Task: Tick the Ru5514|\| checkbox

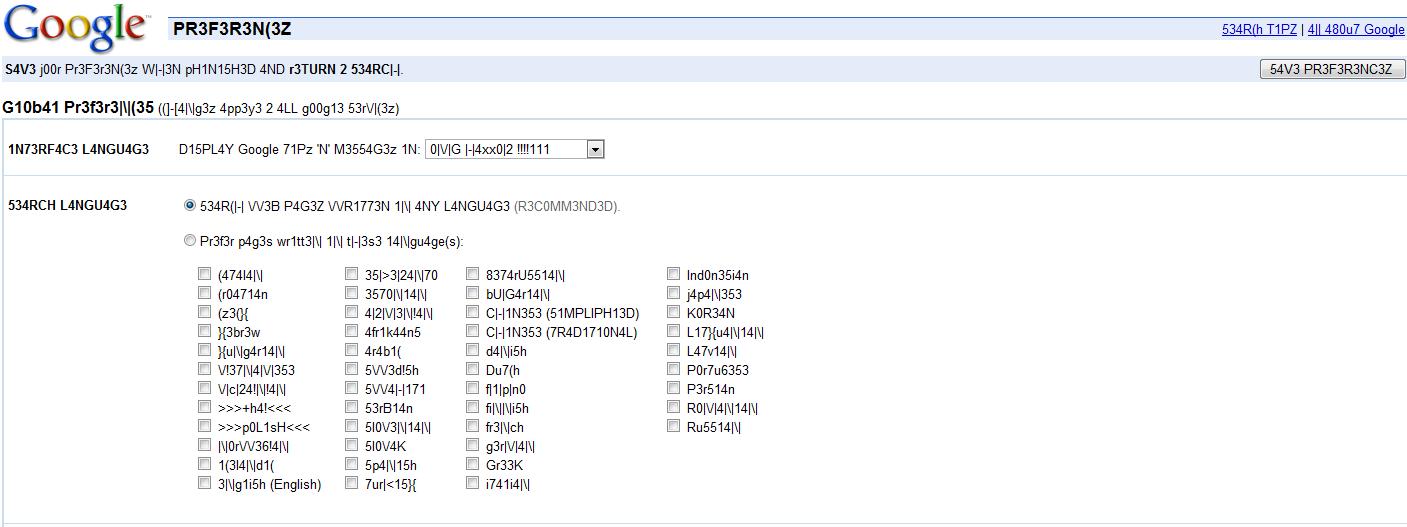Action: pos(674,426)
